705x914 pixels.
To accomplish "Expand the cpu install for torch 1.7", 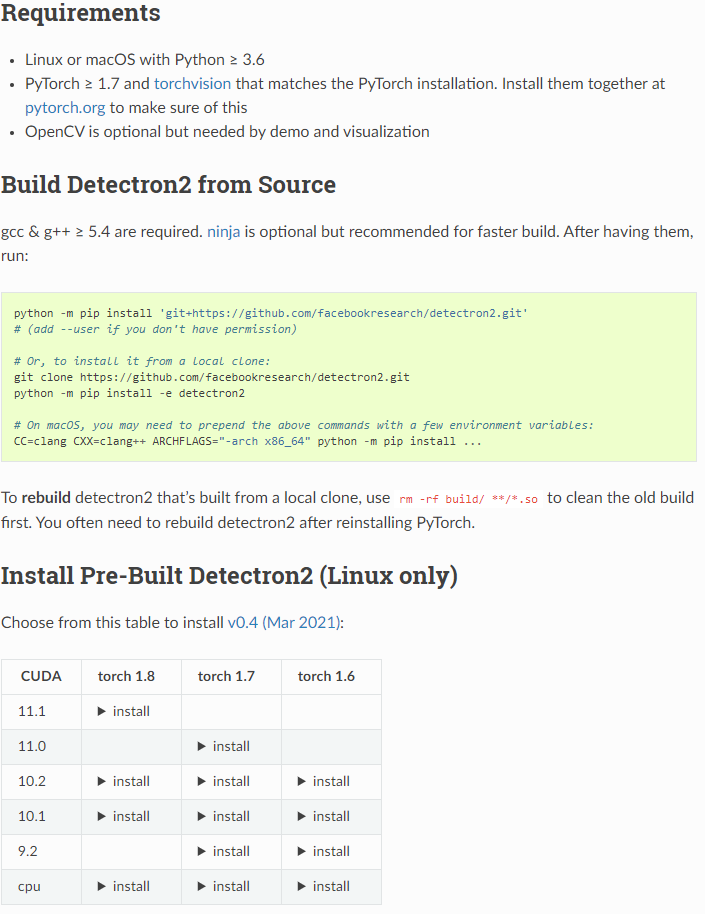I will [x=223, y=886].
